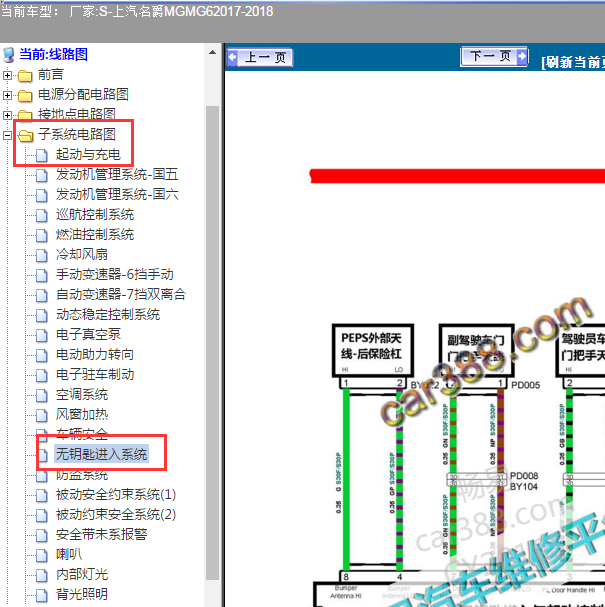The height and width of the screenshot is (607, 605).
Task: Select 喇叭 tree entry
Action: coord(69,555)
